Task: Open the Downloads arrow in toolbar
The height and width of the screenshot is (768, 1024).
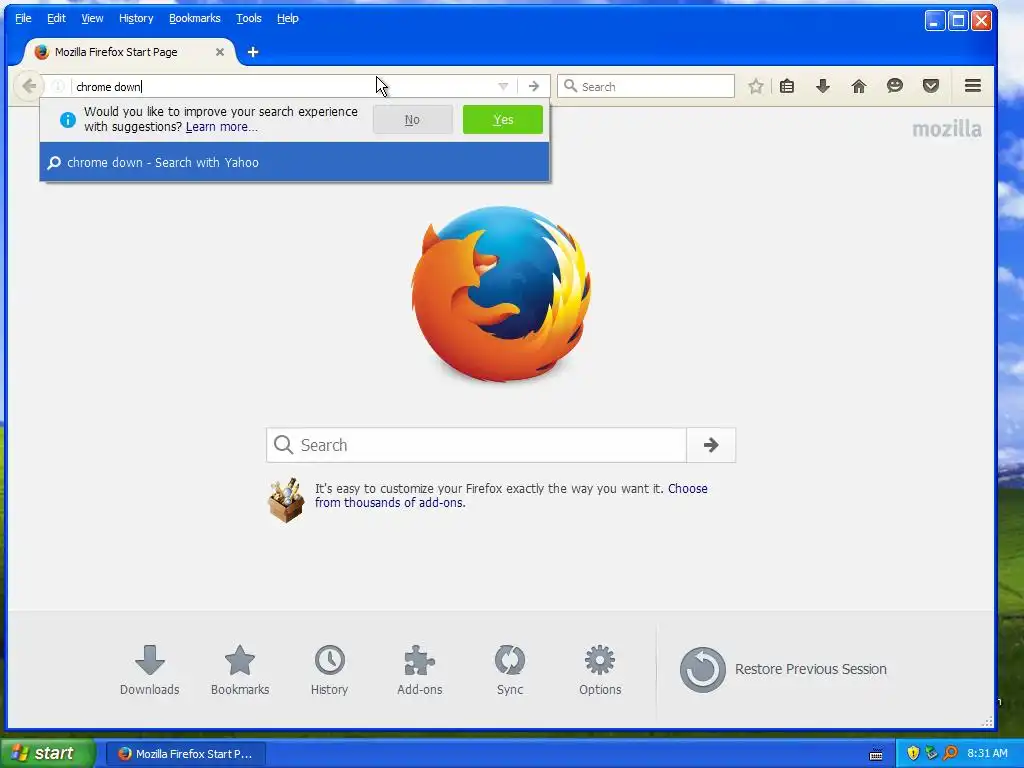Action: coord(823,86)
